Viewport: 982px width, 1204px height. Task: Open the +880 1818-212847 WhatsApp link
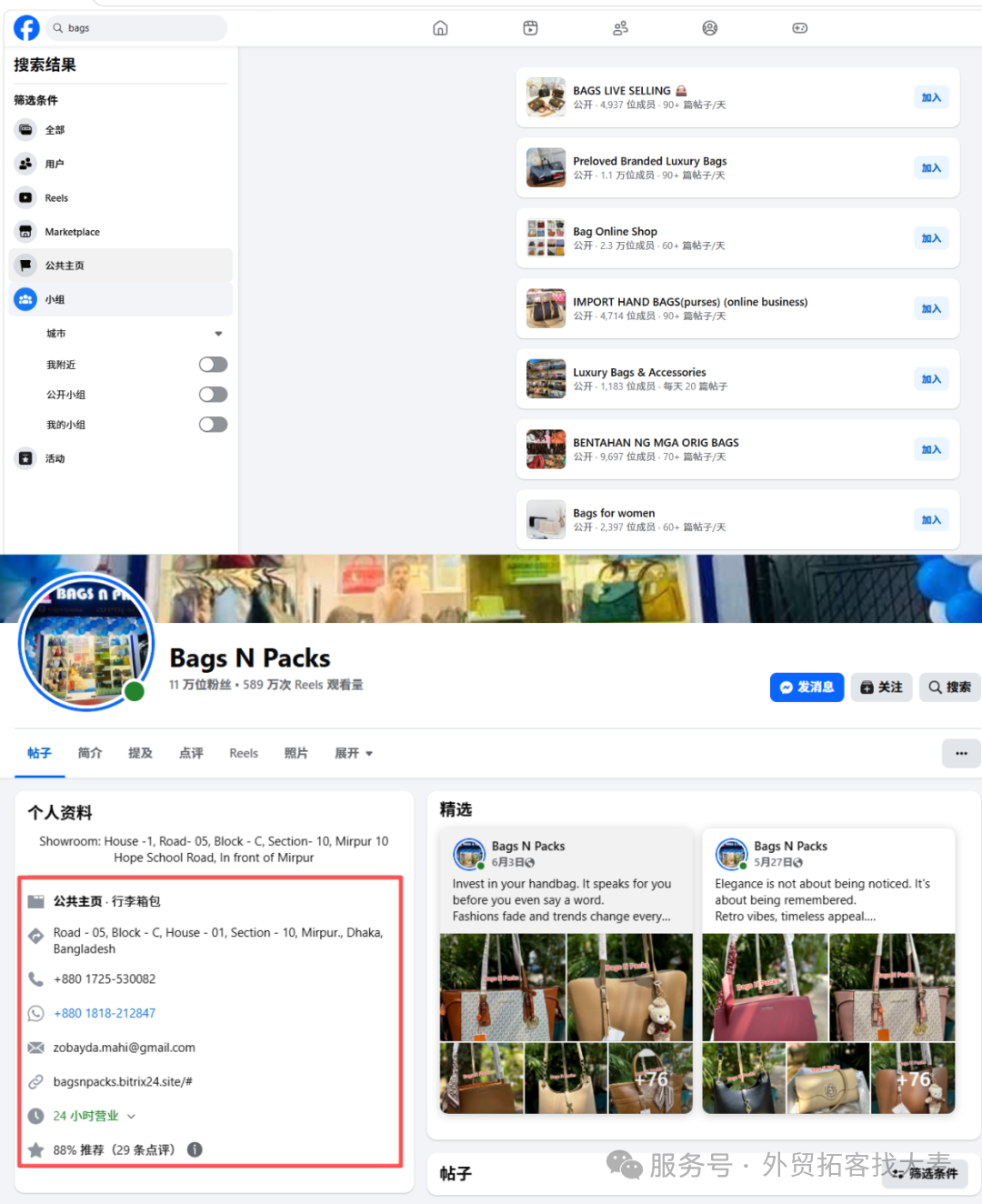tap(105, 1013)
